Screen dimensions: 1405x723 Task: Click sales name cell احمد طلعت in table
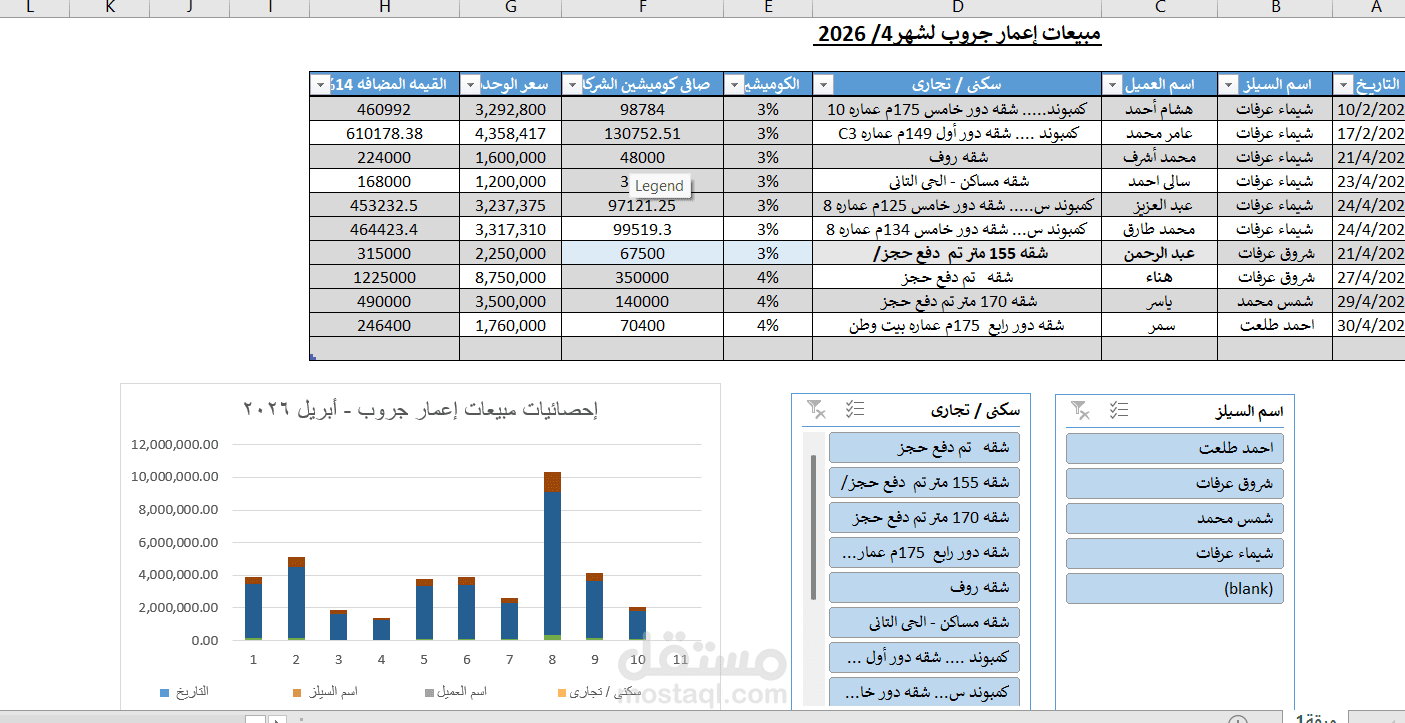coord(1276,325)
